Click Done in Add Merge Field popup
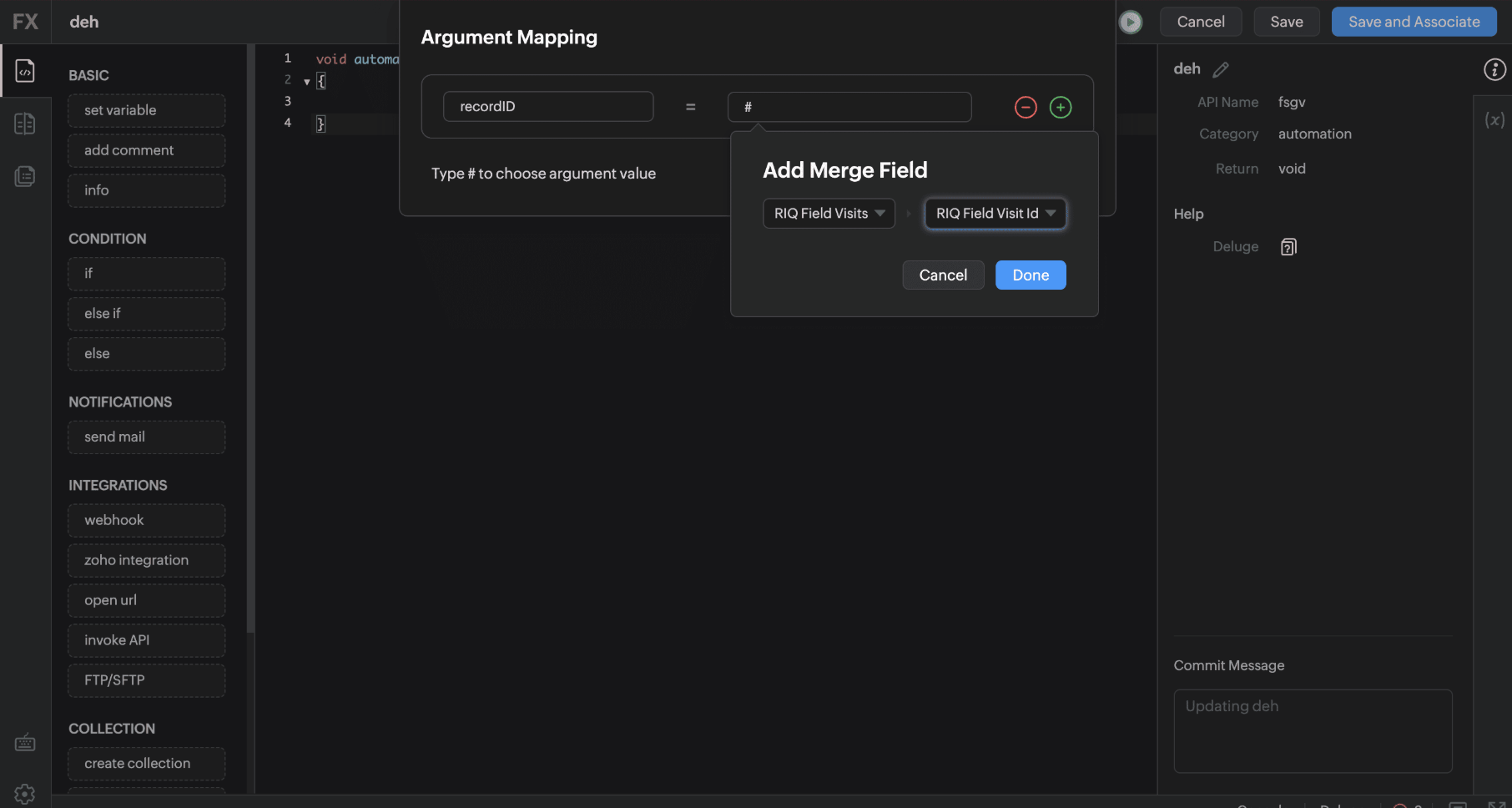 coord(1031,275)
